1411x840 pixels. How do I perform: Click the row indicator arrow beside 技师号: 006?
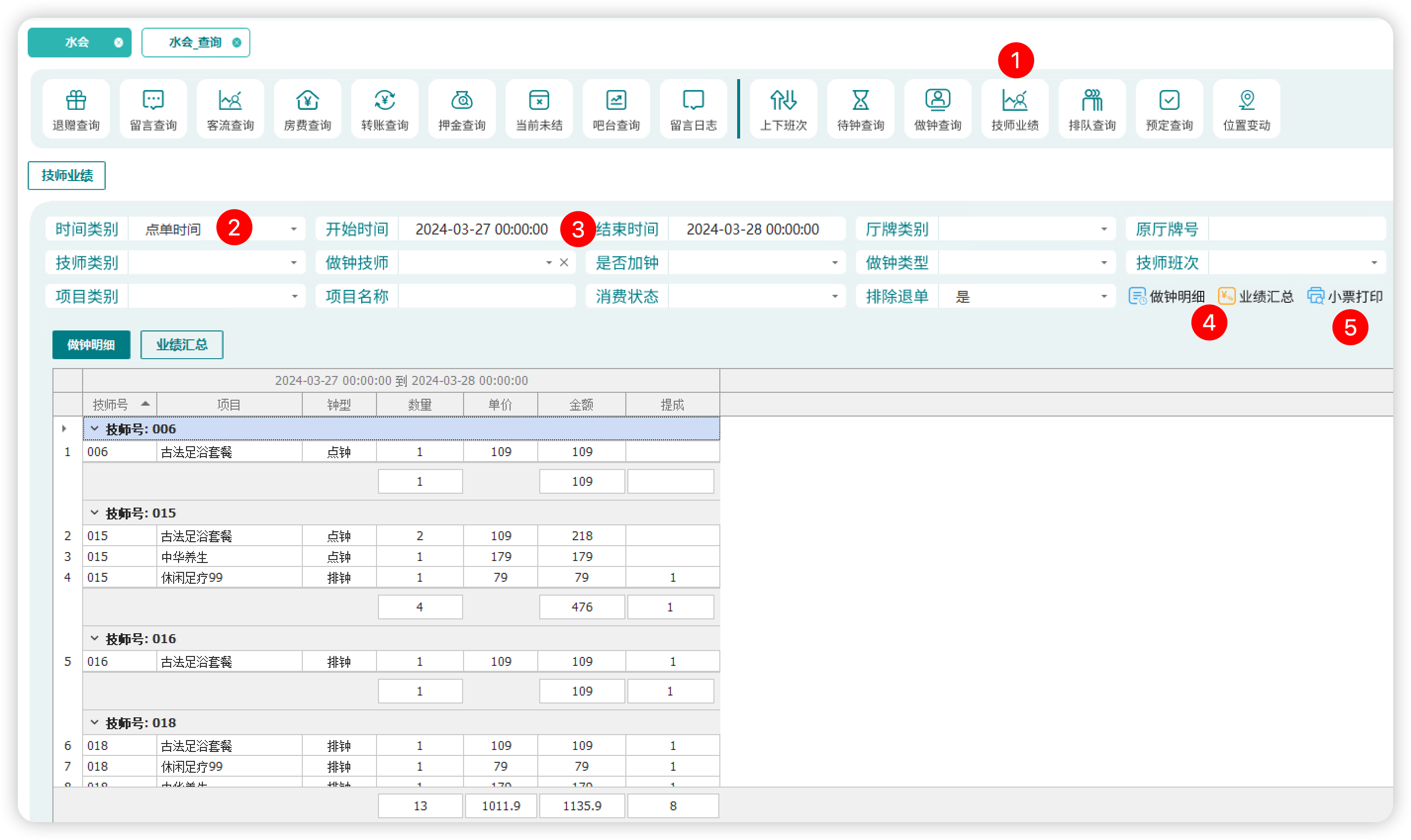pyautogui.click(x=64, y=429)
